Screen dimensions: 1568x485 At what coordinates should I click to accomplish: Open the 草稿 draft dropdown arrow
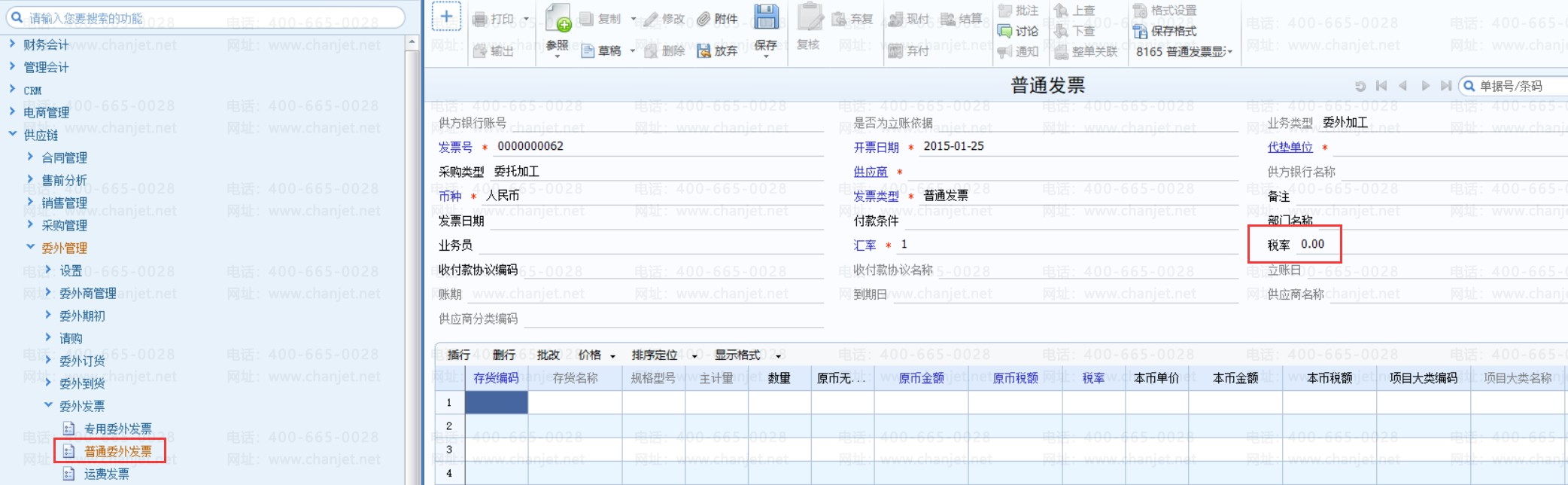click(632, 51)
